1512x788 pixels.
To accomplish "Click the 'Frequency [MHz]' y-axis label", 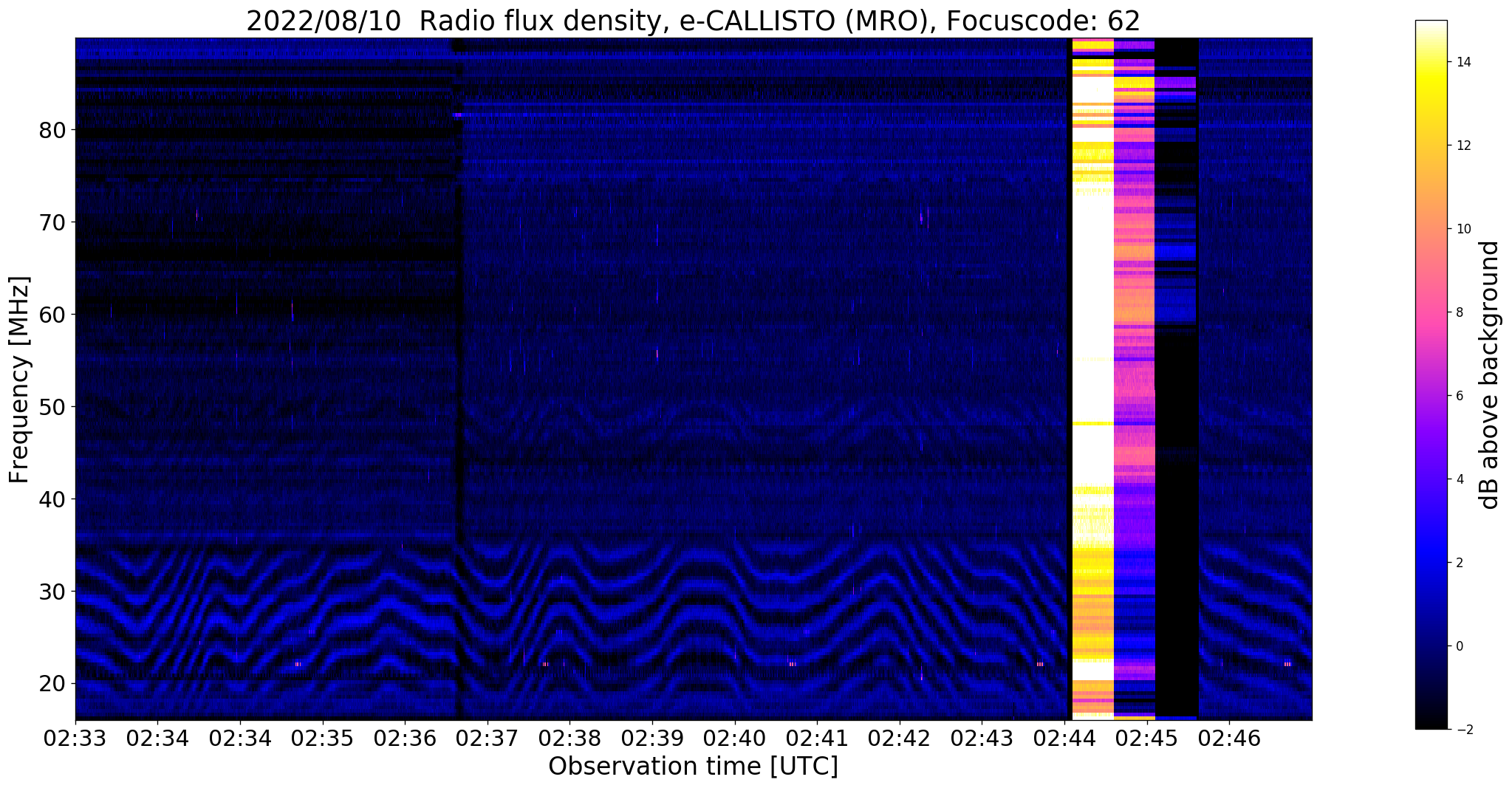I will click(x=20, y=380).
